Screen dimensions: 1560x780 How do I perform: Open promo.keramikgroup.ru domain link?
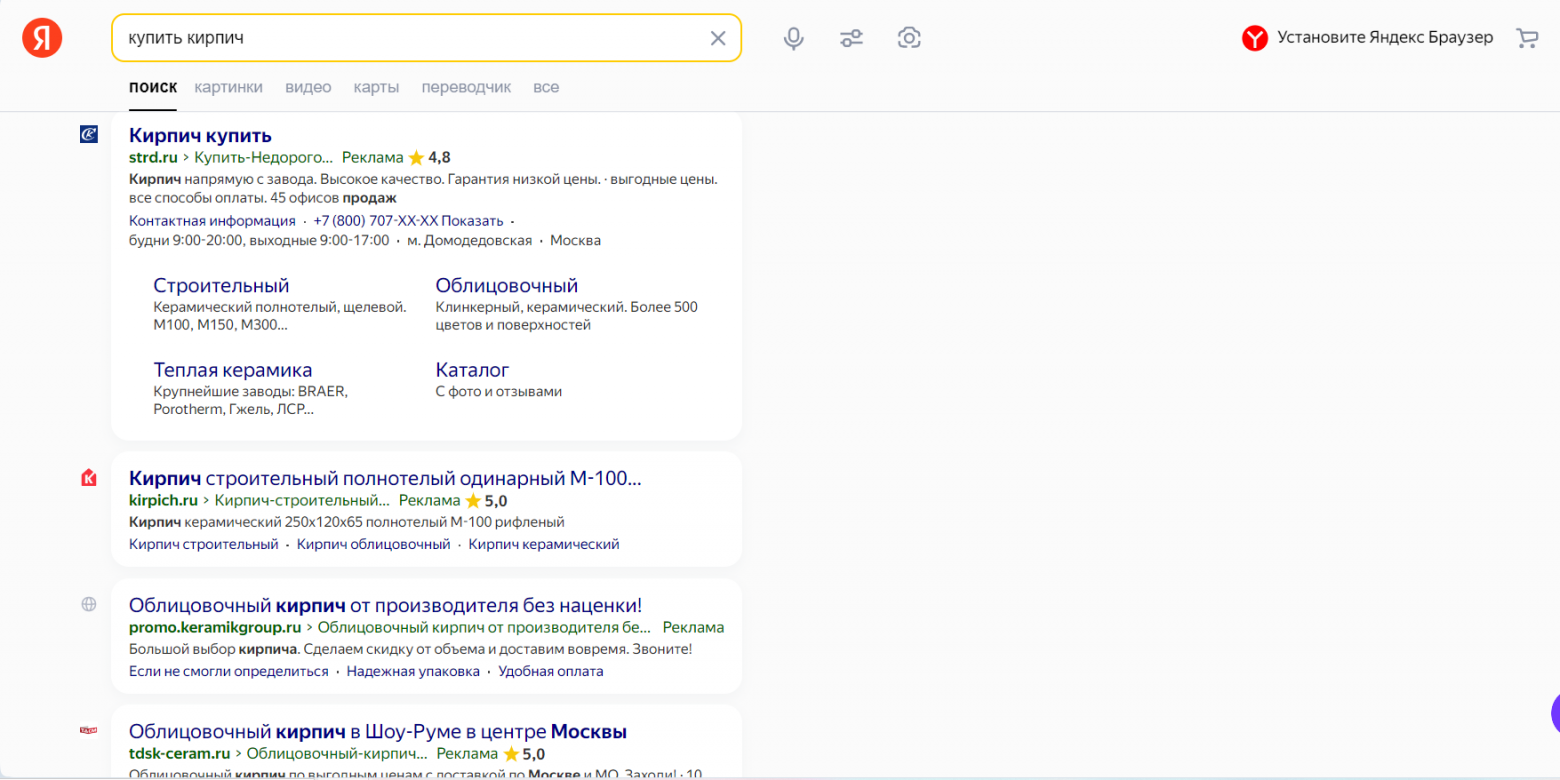[215, 627]
